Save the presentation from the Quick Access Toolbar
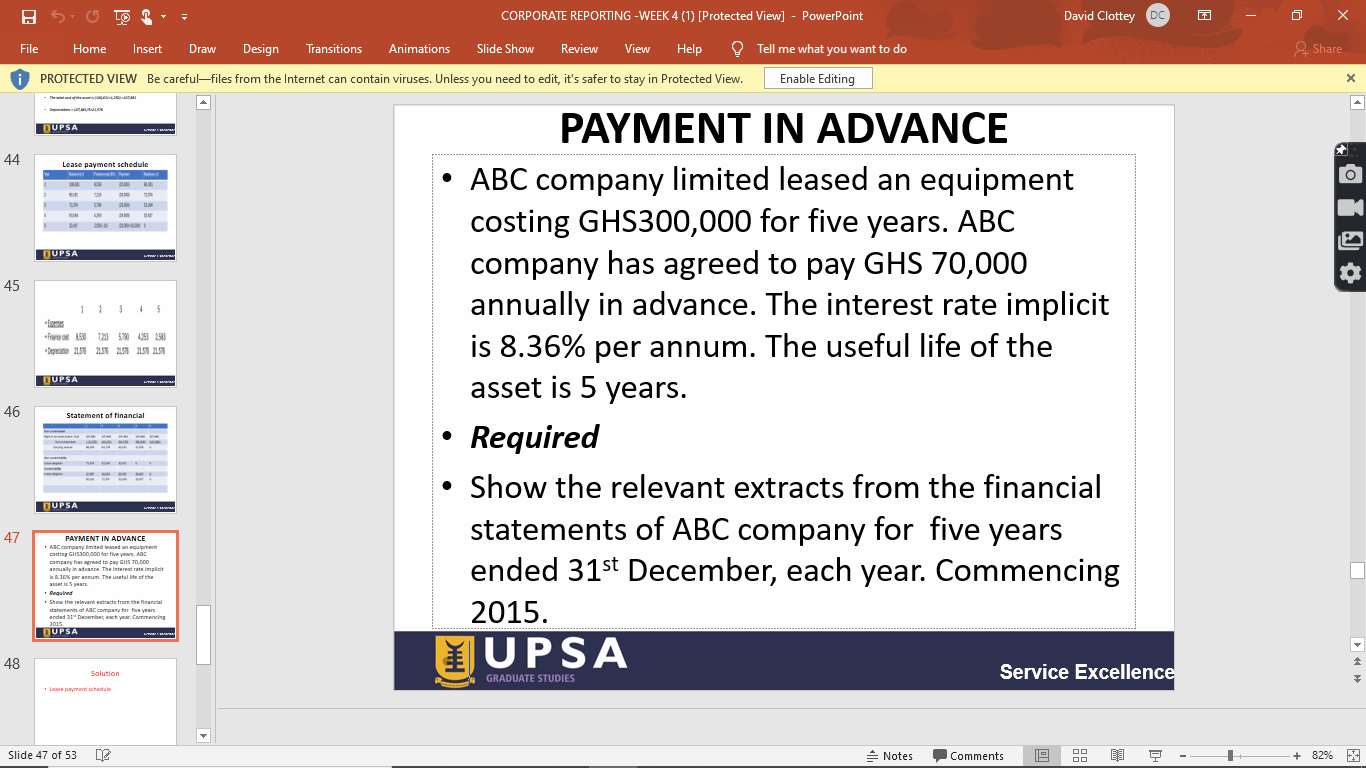This screenshot has height=768, width=1366. point(29,15)
